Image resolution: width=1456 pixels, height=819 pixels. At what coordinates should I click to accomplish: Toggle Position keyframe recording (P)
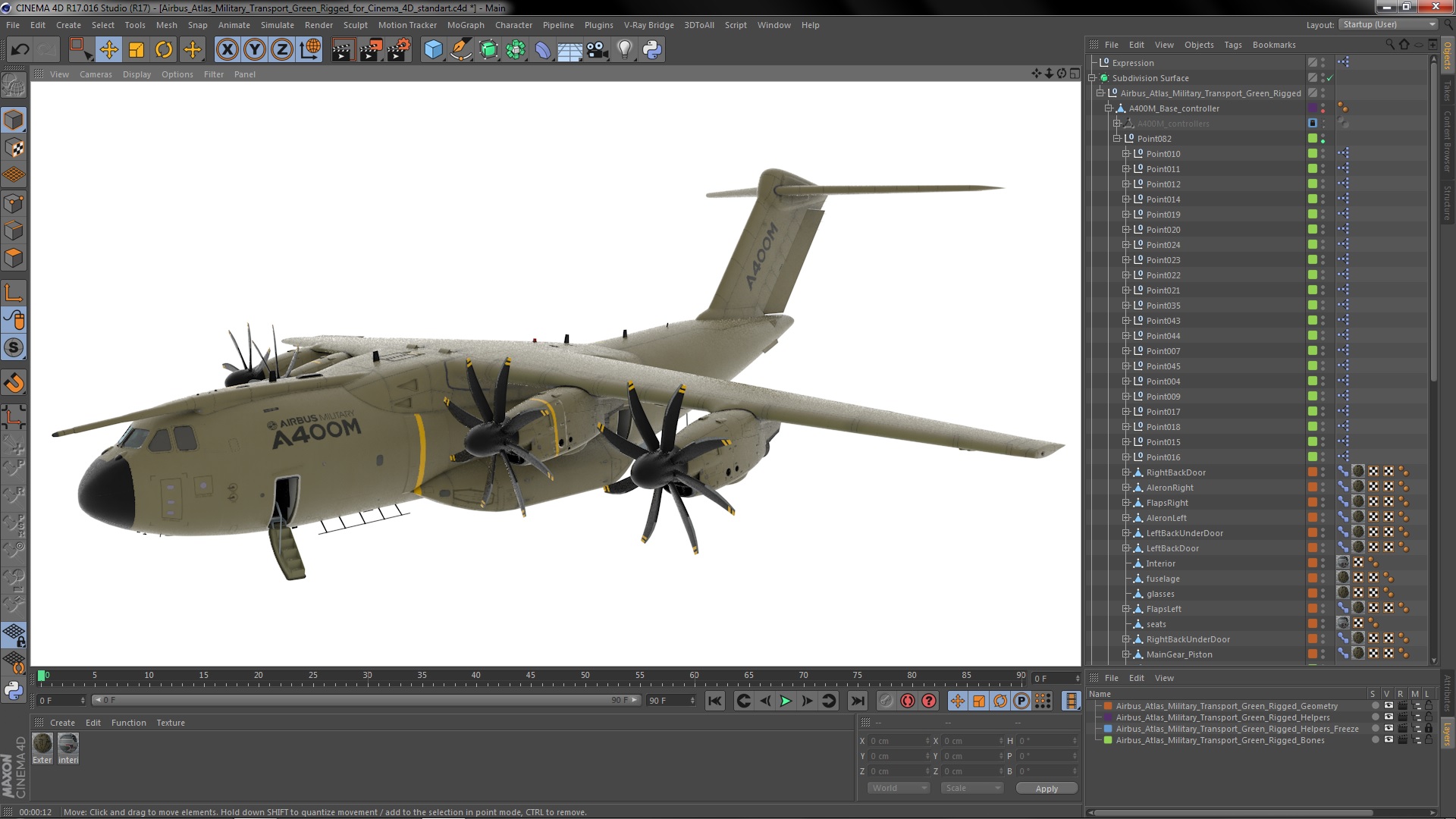point(1021,701)
